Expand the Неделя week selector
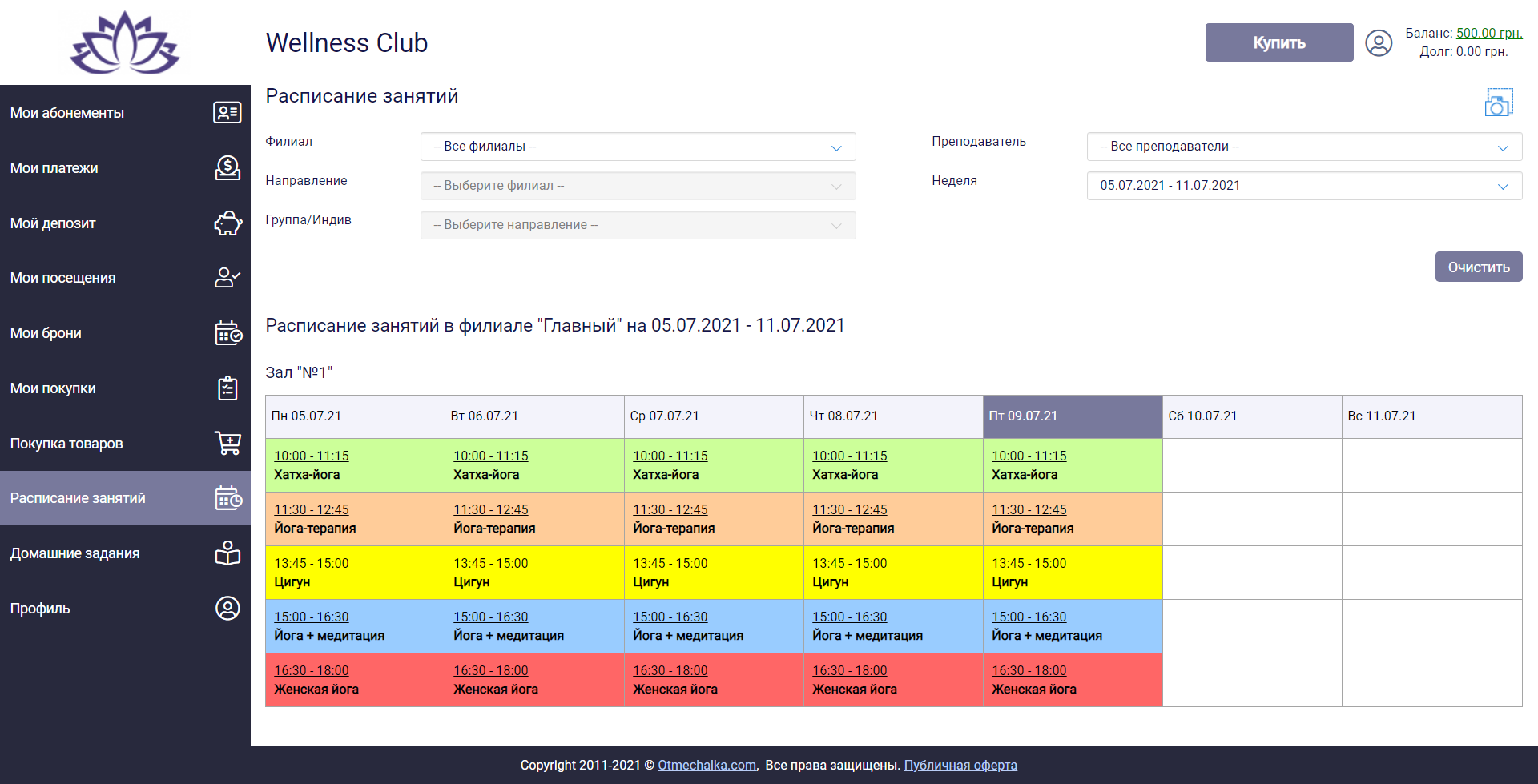 pyautogui.click(x=1303, y=186)
